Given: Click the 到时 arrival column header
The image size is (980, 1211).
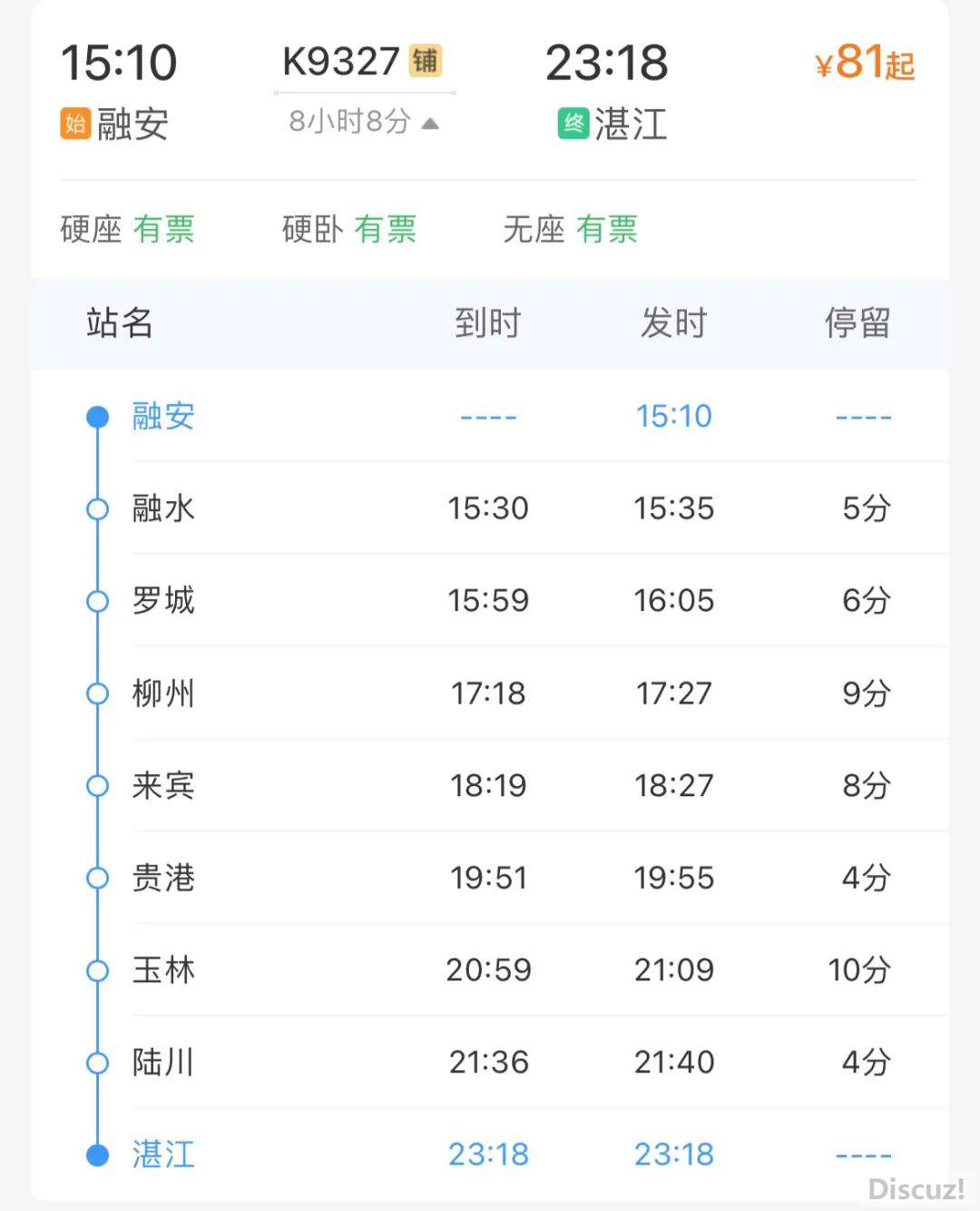Looking at the screenshot, I should tap(488, 323).
